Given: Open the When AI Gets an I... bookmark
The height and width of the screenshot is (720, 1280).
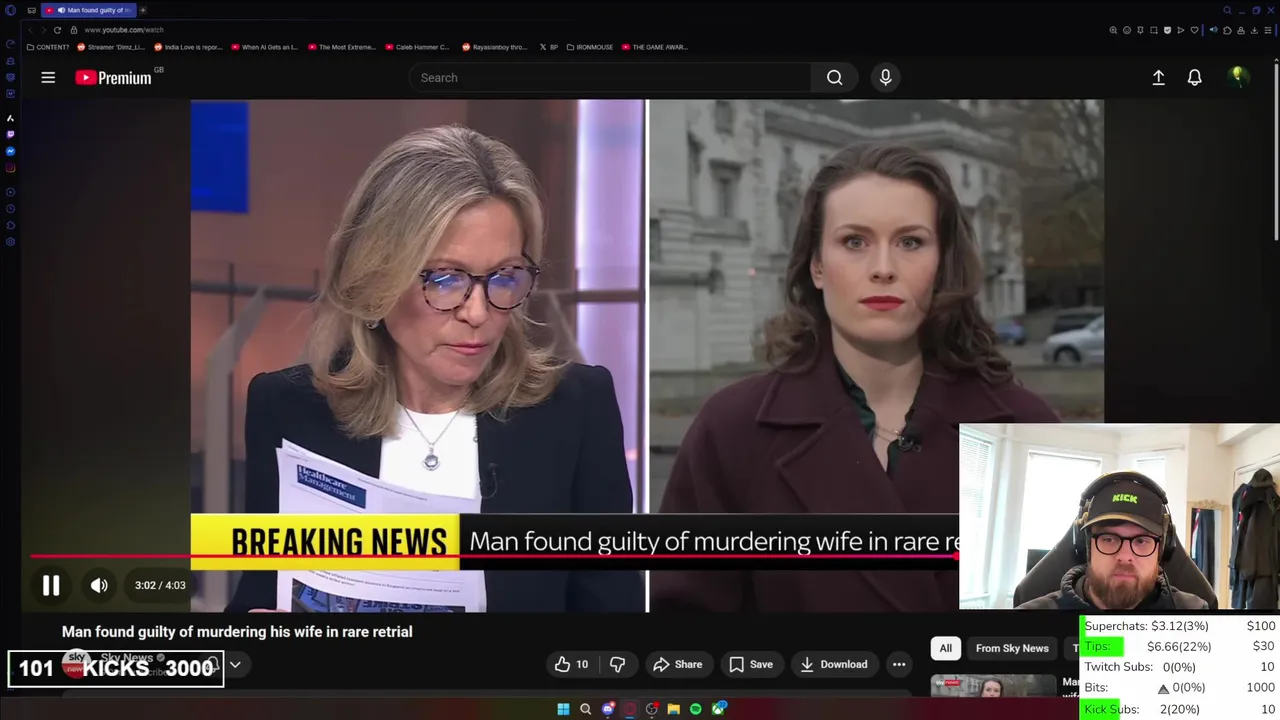Looking at the screenshot, I should [x=265, y=47].
